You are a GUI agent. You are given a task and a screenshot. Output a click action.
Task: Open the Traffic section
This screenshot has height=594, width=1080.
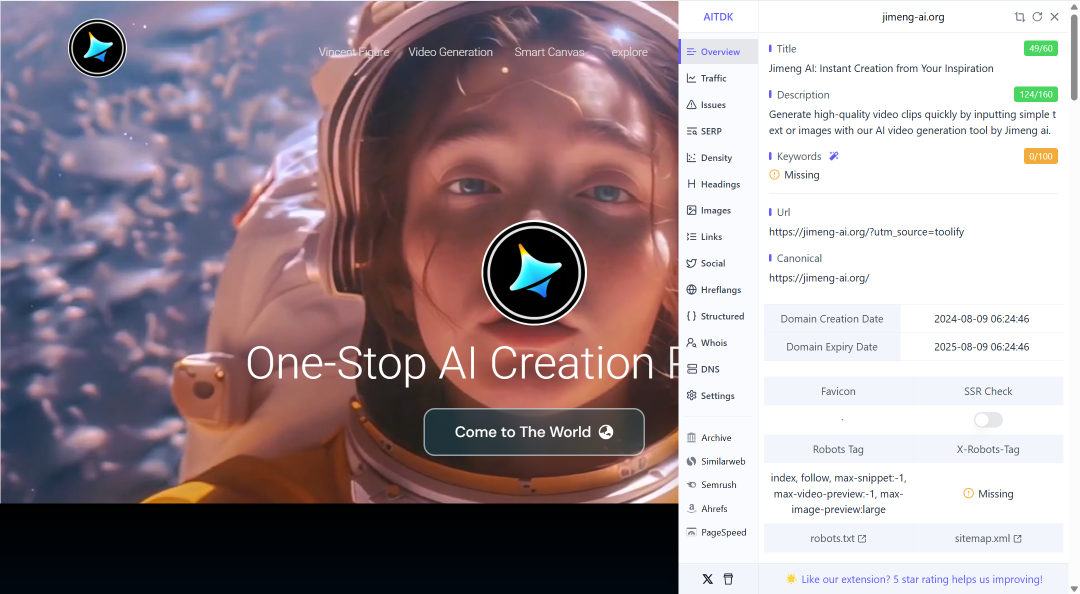pos(718,78)
